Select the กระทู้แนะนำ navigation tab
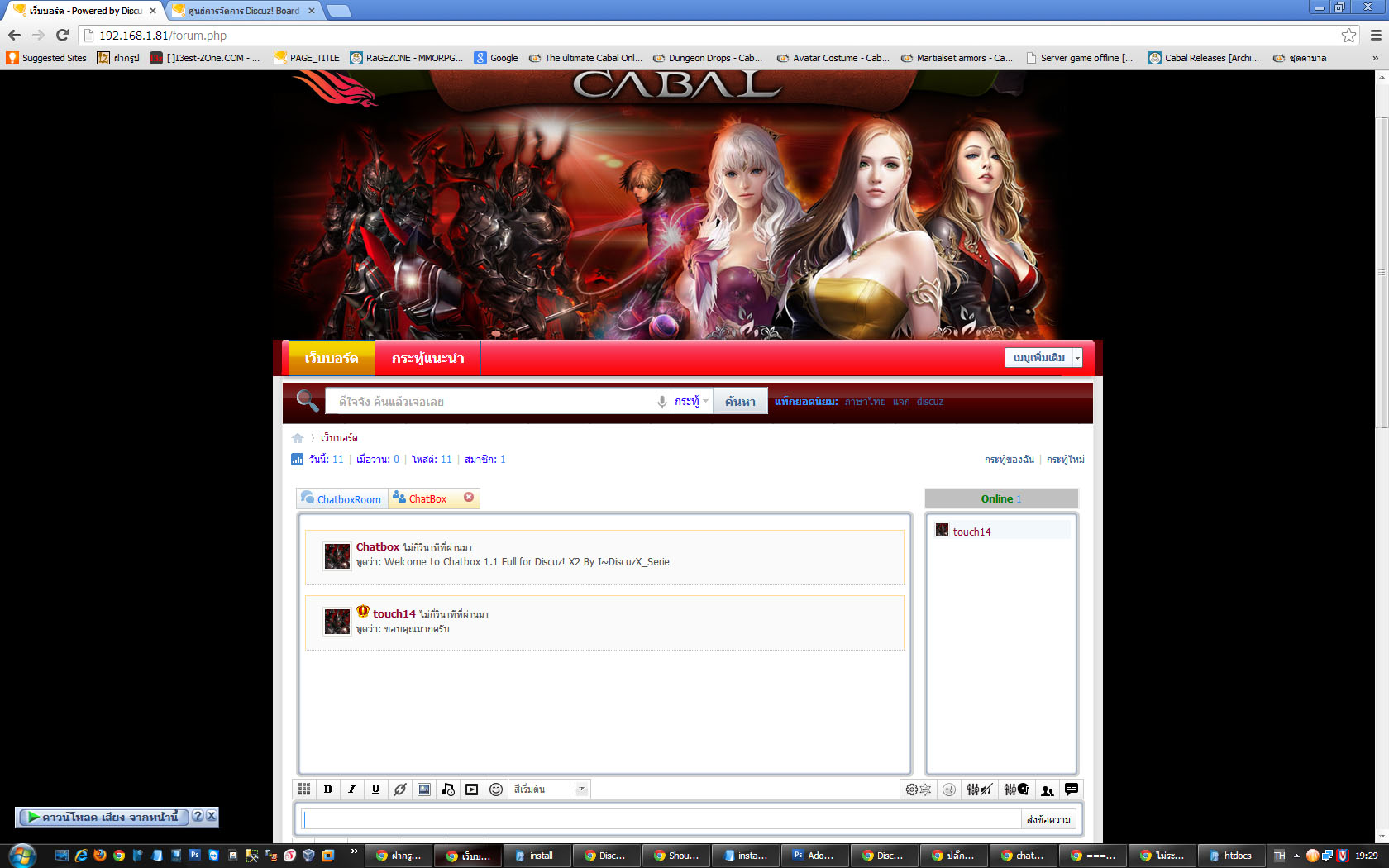The width and height of the screenshot is (1389, 868). (x=427, y=358)
